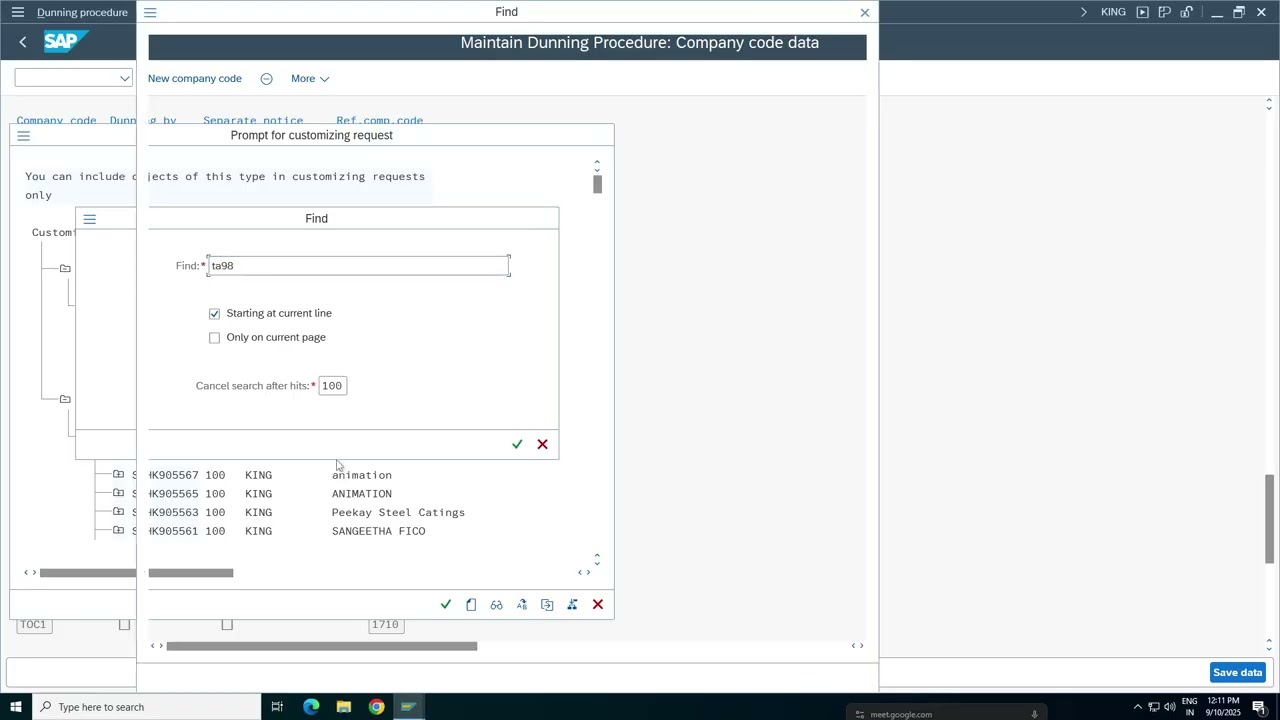
Task: Open command field dropdown in SAP toolbar
Action: click(124, 78)
